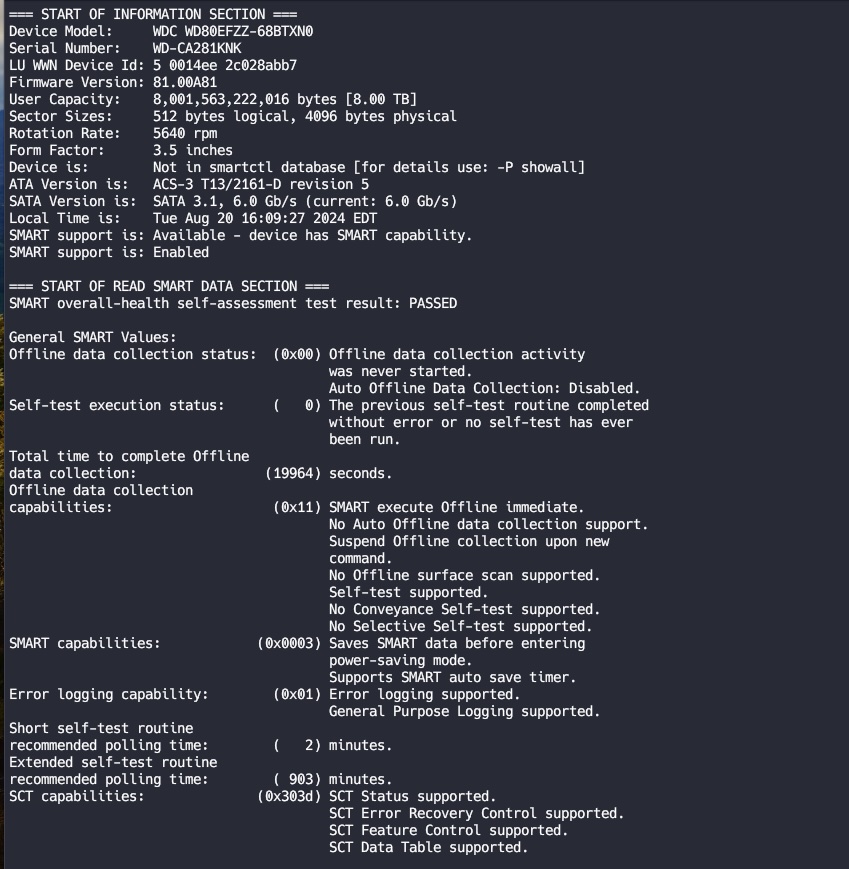
Task: Click the General SMART Values label
Action: tap(92, 337)
